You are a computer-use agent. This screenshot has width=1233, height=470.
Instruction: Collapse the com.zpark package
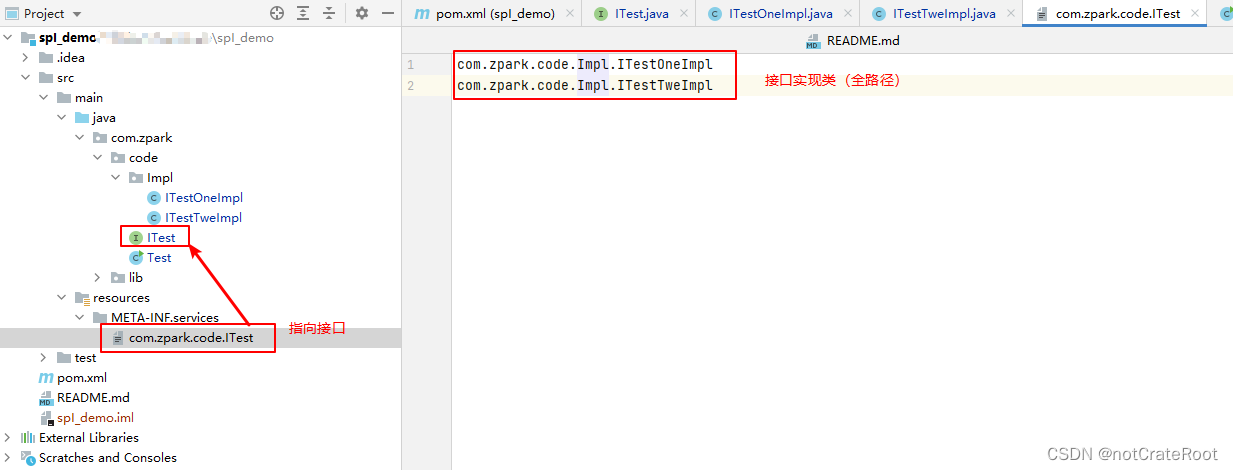point(81,137)
